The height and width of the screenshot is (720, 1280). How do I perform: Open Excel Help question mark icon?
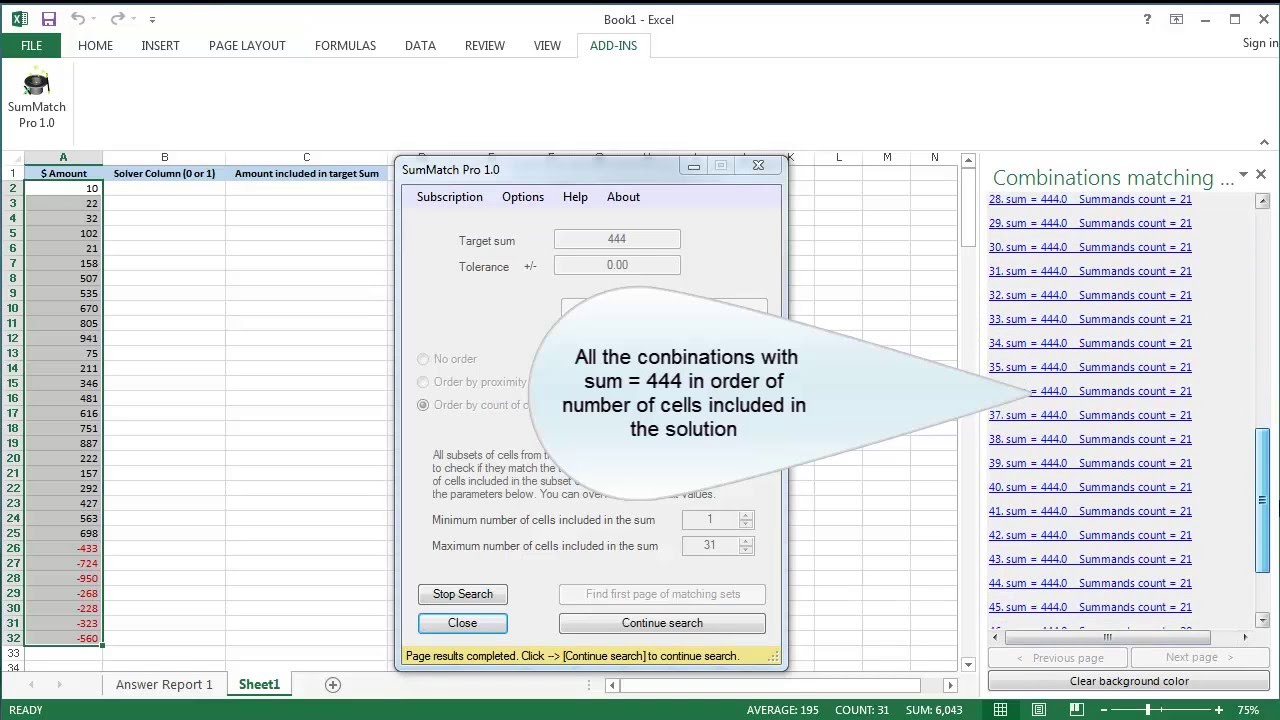pyautogui.click(x=1148, y=19)
